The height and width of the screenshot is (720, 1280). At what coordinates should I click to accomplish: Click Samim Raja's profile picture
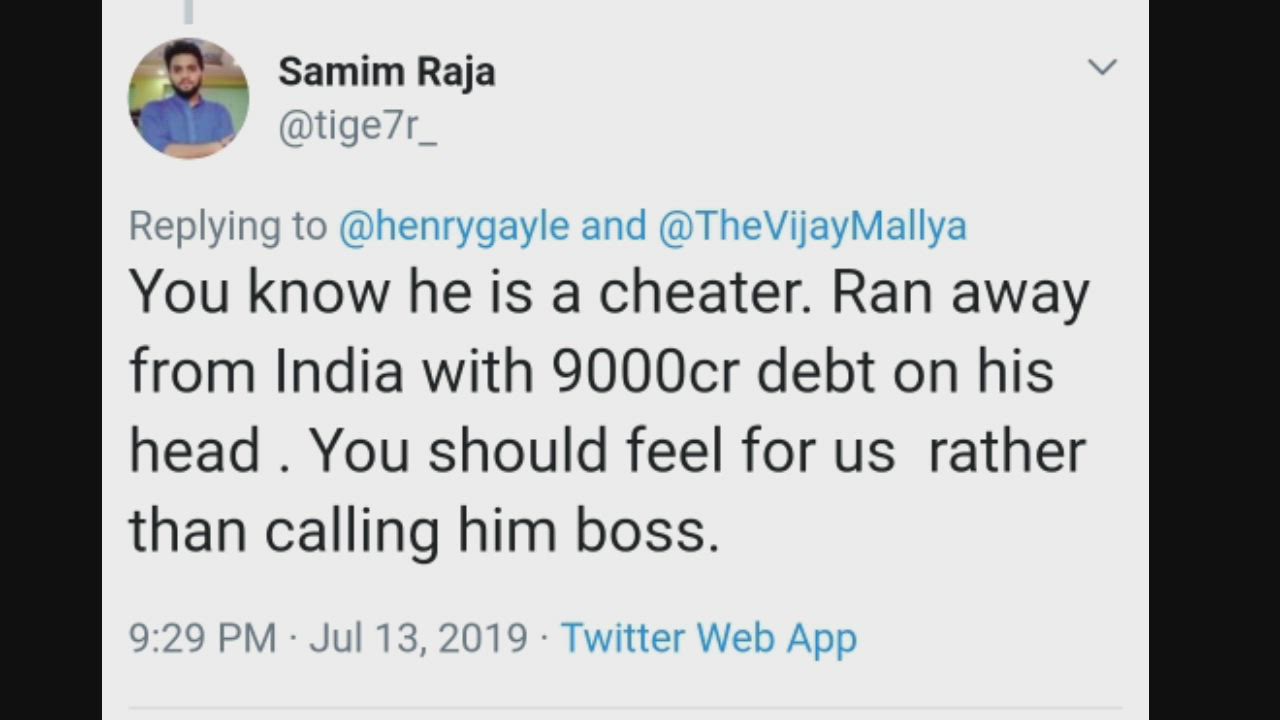tap(188, 98)
